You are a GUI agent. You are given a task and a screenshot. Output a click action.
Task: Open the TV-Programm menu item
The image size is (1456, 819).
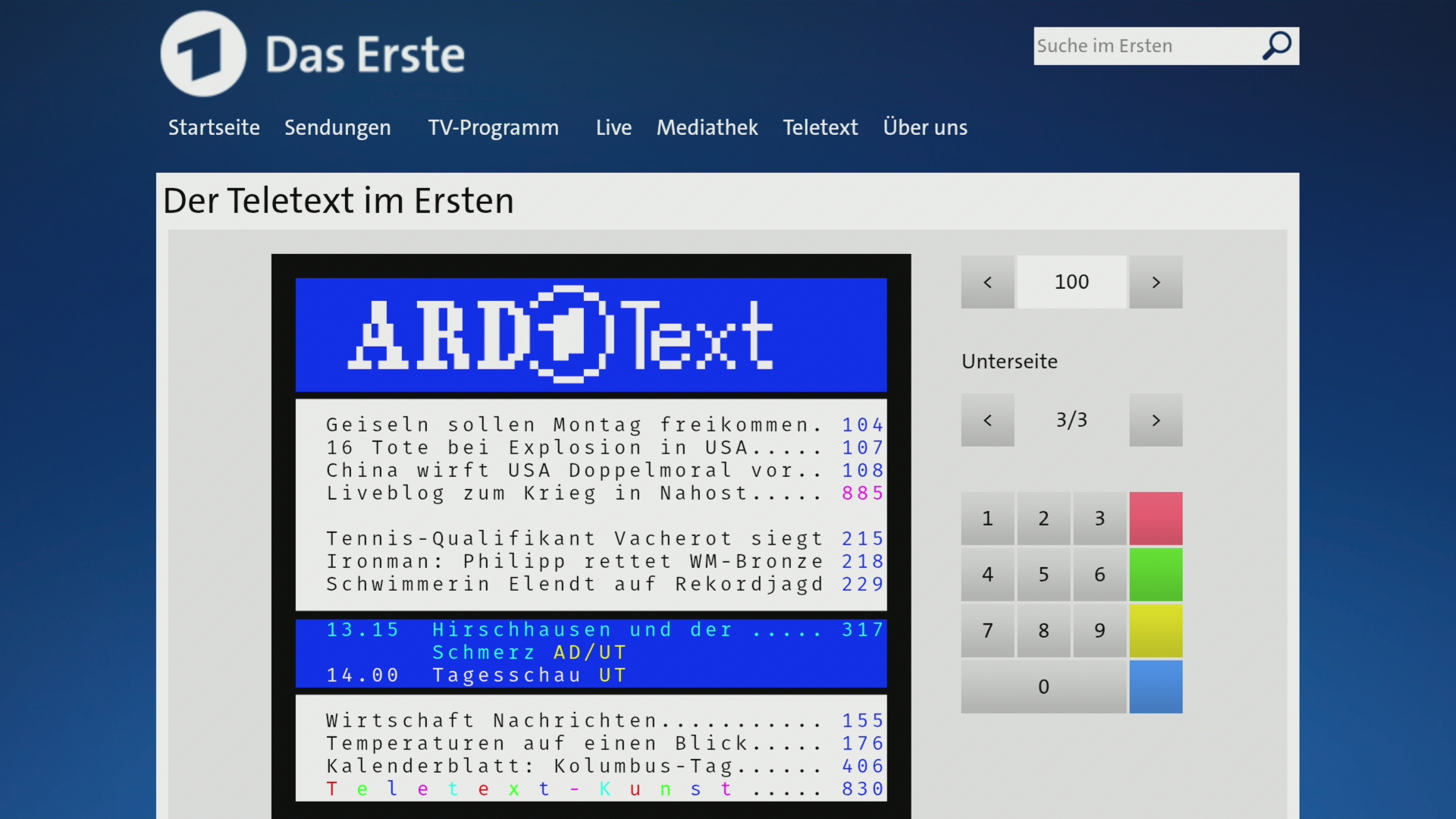tap(493, 127)
